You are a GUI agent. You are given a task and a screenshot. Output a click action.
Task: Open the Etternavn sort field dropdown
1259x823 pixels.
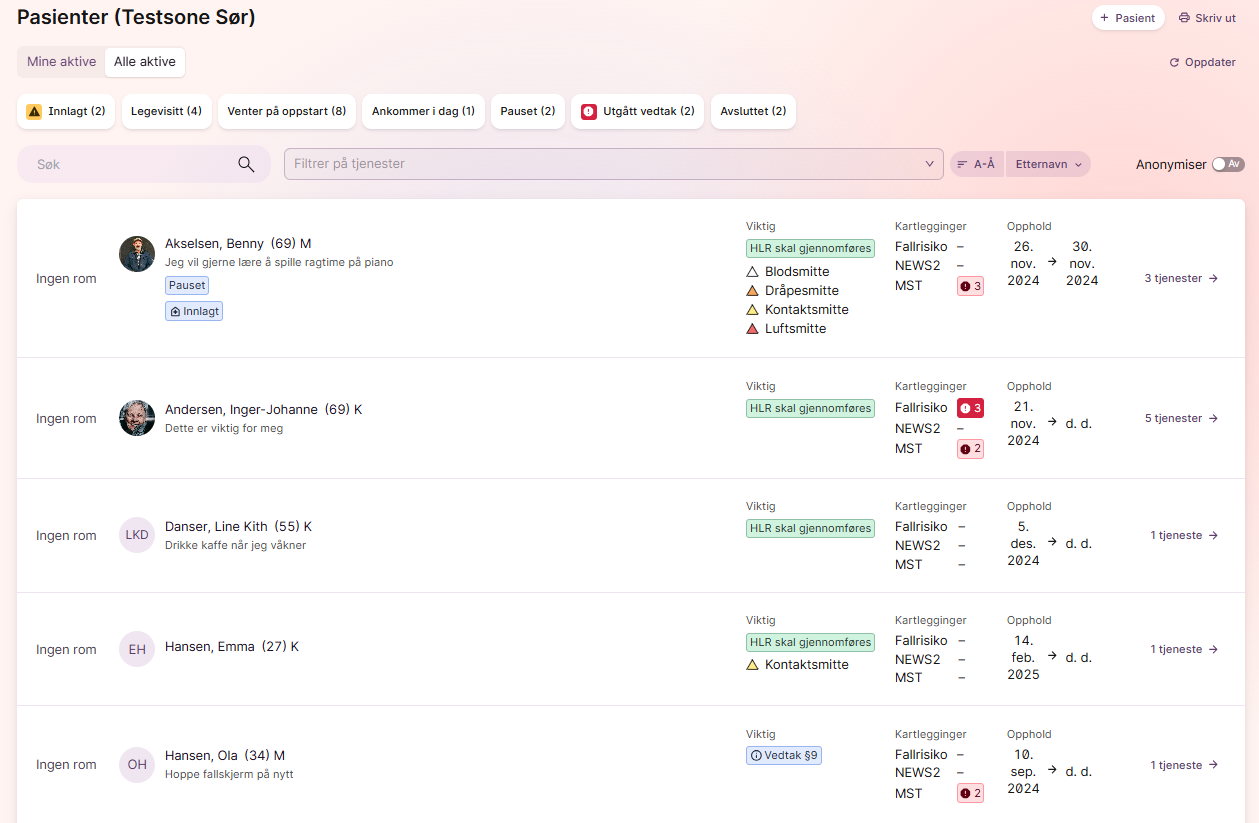(x=1048, y=164)
